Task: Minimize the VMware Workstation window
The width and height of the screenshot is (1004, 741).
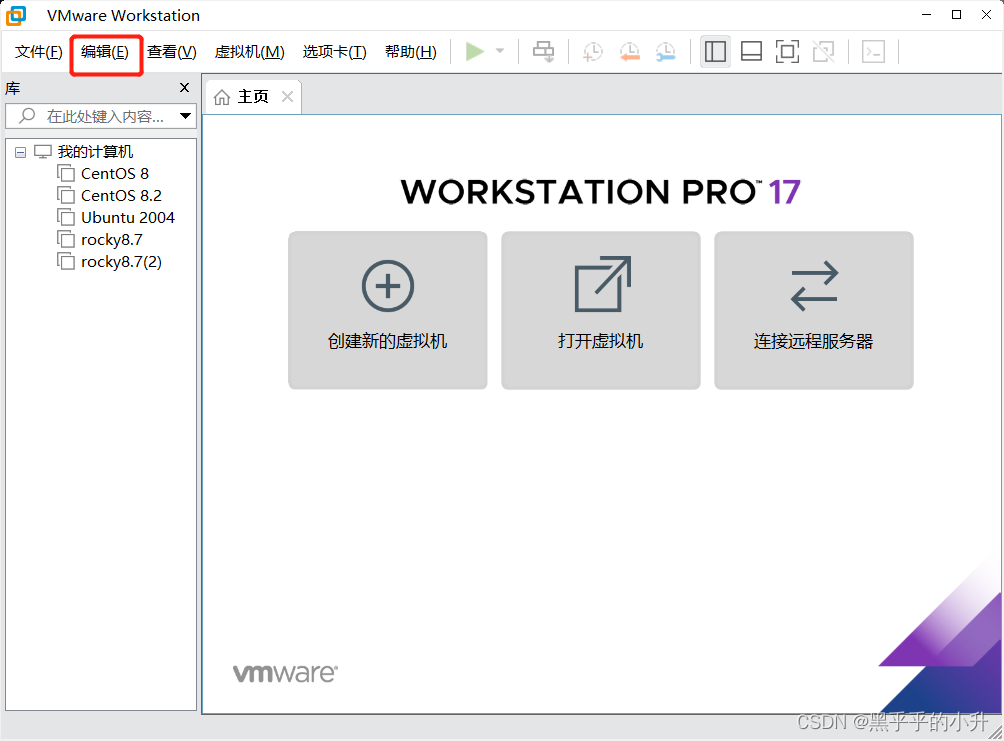Action: (926, 15)
